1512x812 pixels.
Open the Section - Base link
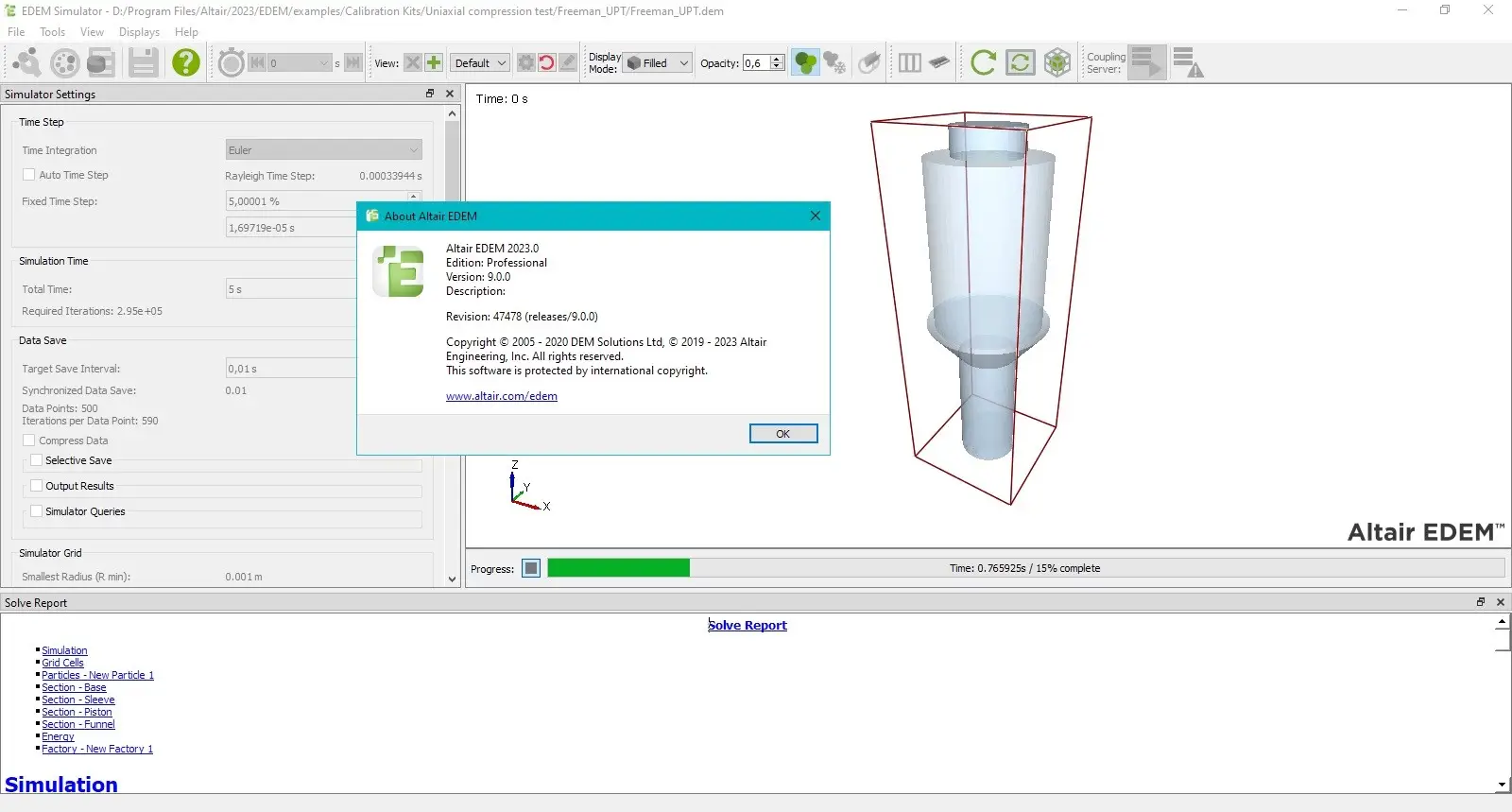pyautogui.click(x=74, y=687)
